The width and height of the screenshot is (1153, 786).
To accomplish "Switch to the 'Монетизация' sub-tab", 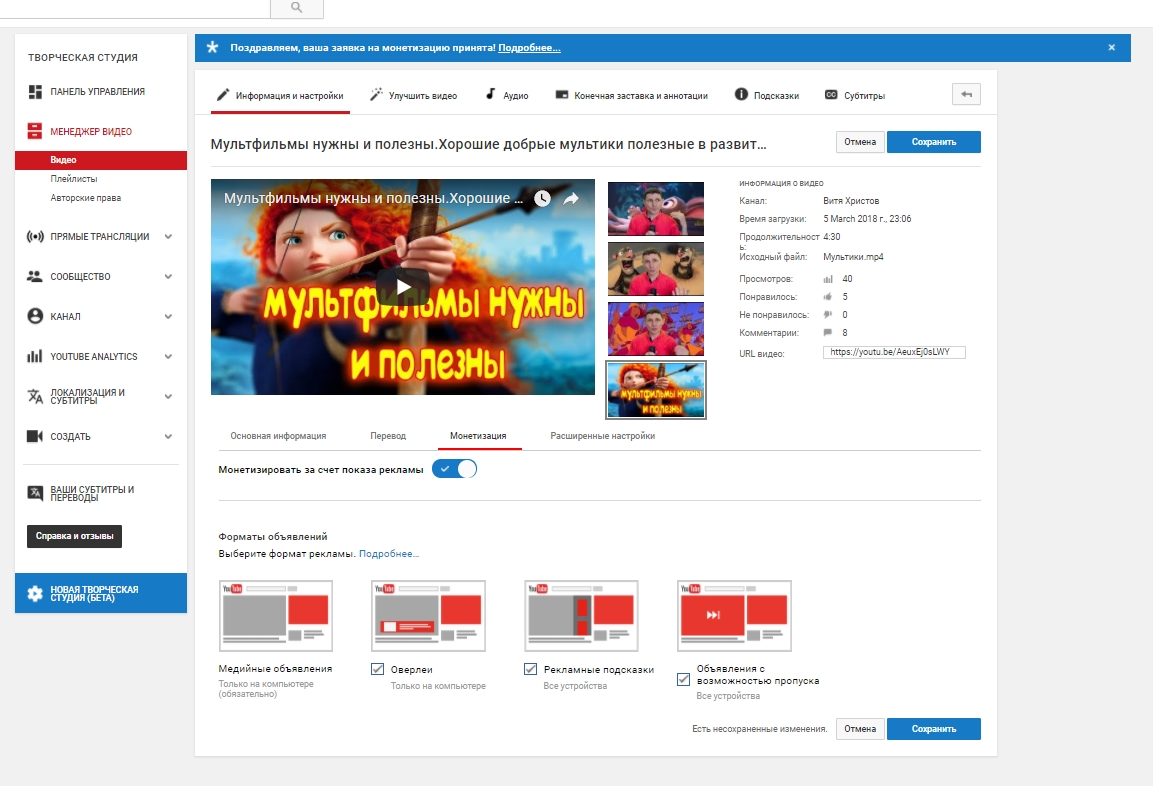I will click(478, 436).
